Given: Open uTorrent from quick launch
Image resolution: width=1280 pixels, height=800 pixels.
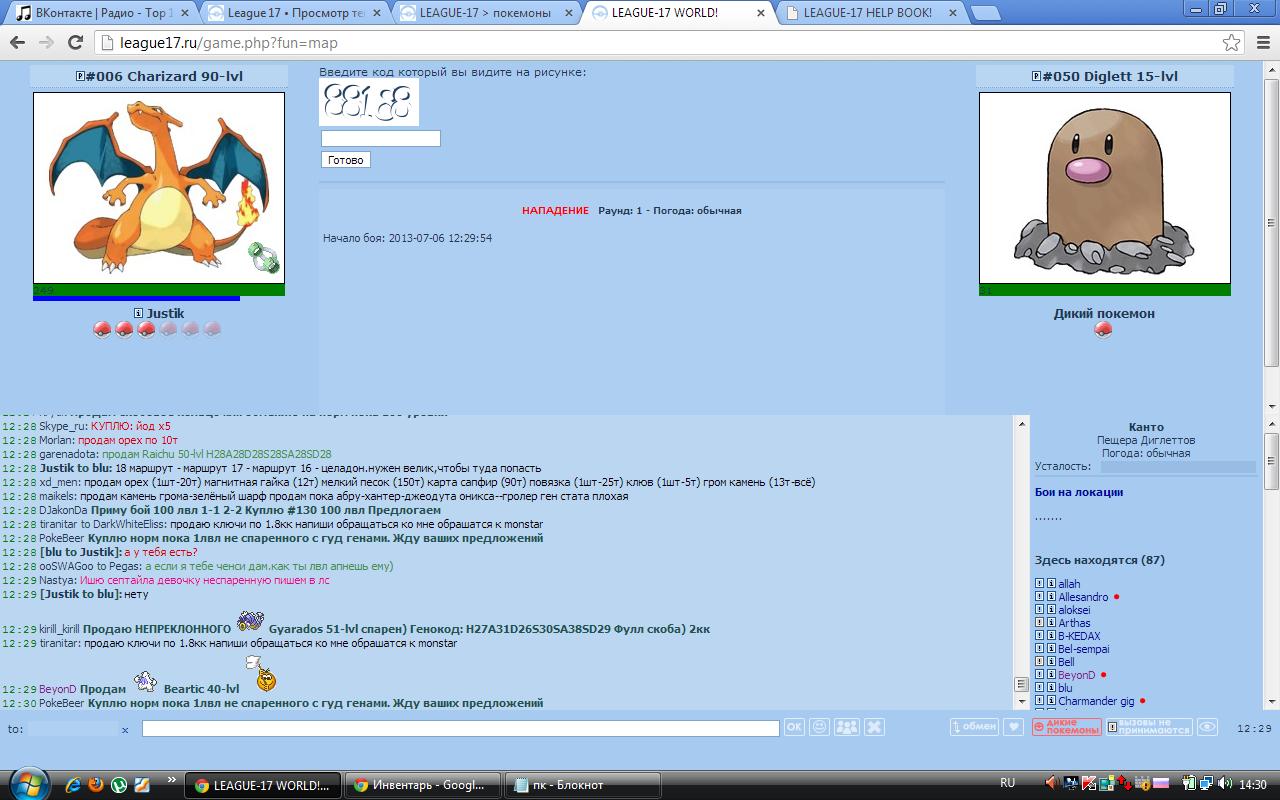Looking at the screenshot, I should coord(119,785).
